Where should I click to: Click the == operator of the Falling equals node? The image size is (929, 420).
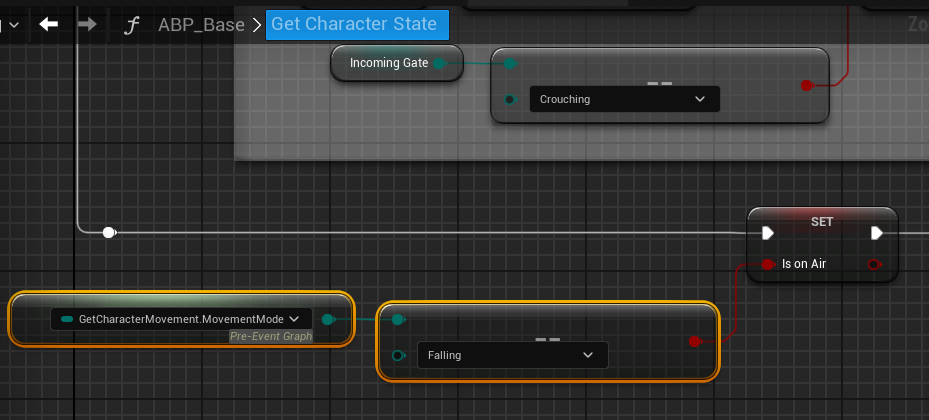tap(547, 340)
